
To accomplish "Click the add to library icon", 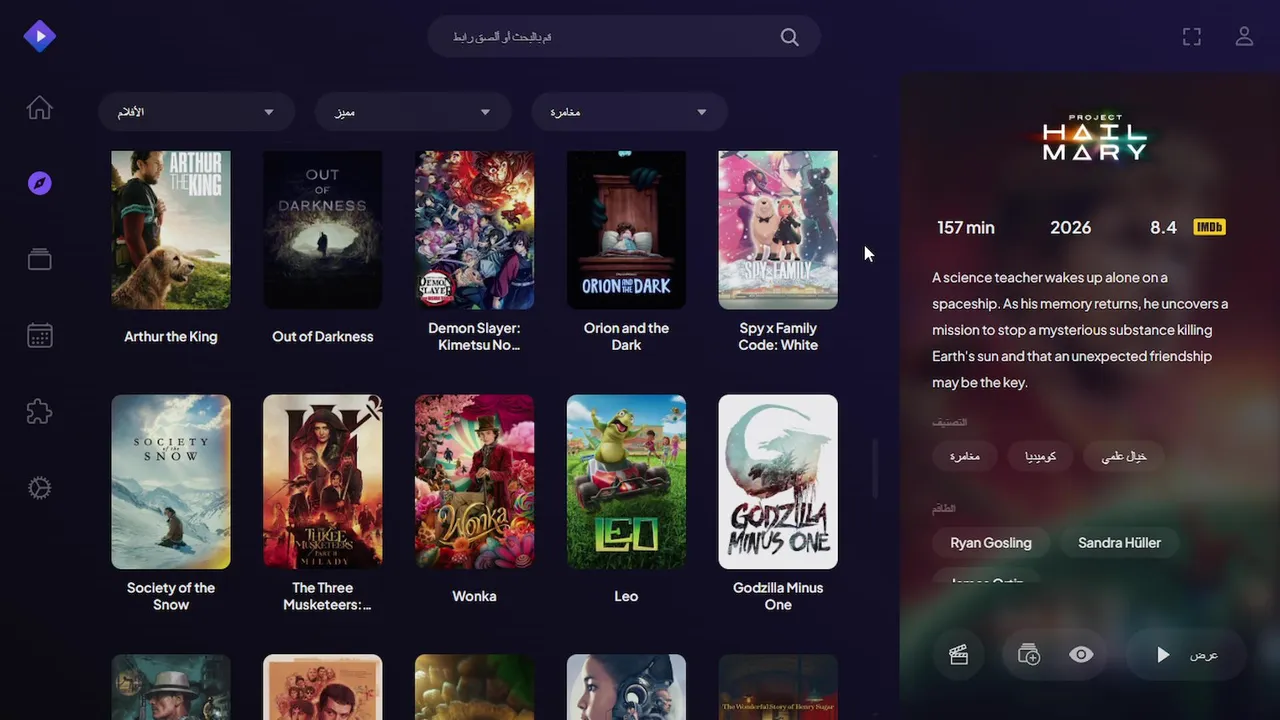I will coord(1029,655).
